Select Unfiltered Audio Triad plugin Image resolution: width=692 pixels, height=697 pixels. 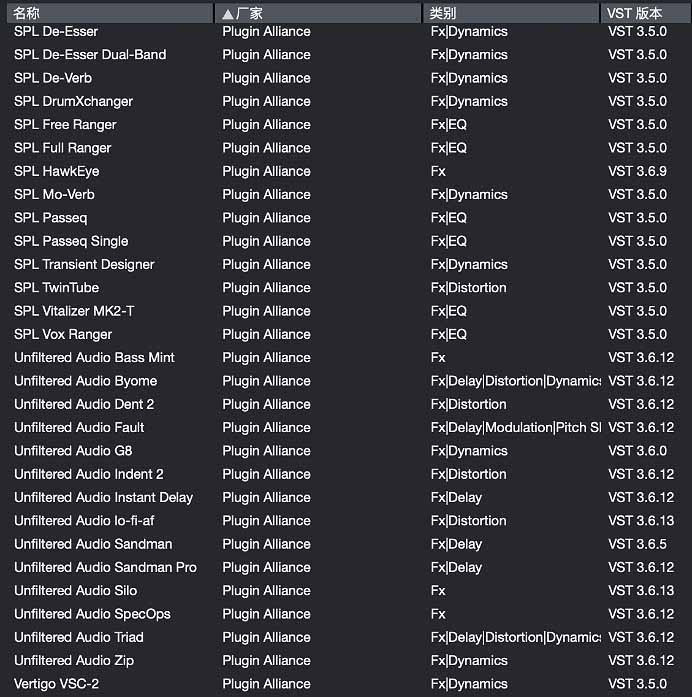point(346,637)
